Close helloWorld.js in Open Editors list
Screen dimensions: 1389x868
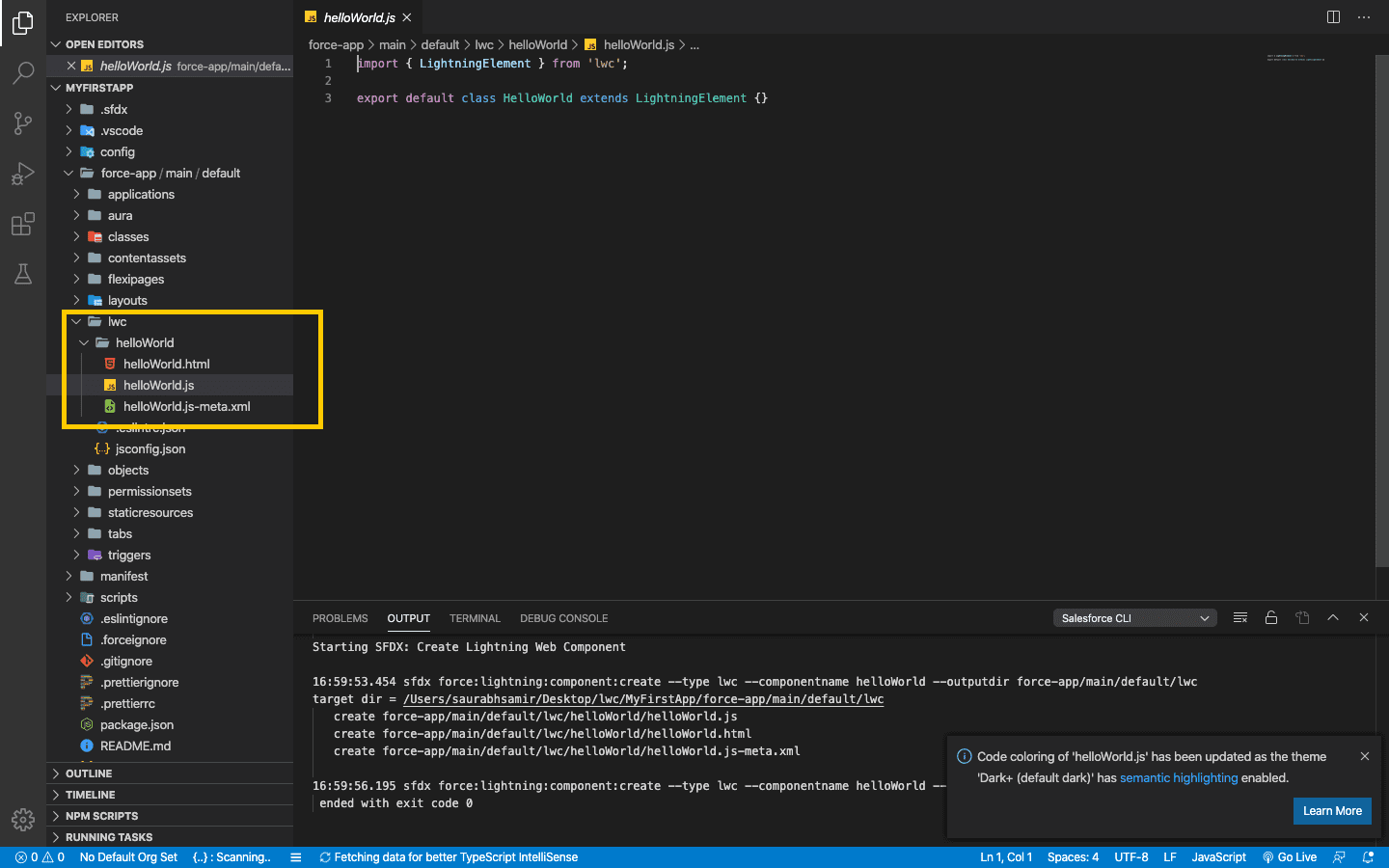tap(71, 66)
